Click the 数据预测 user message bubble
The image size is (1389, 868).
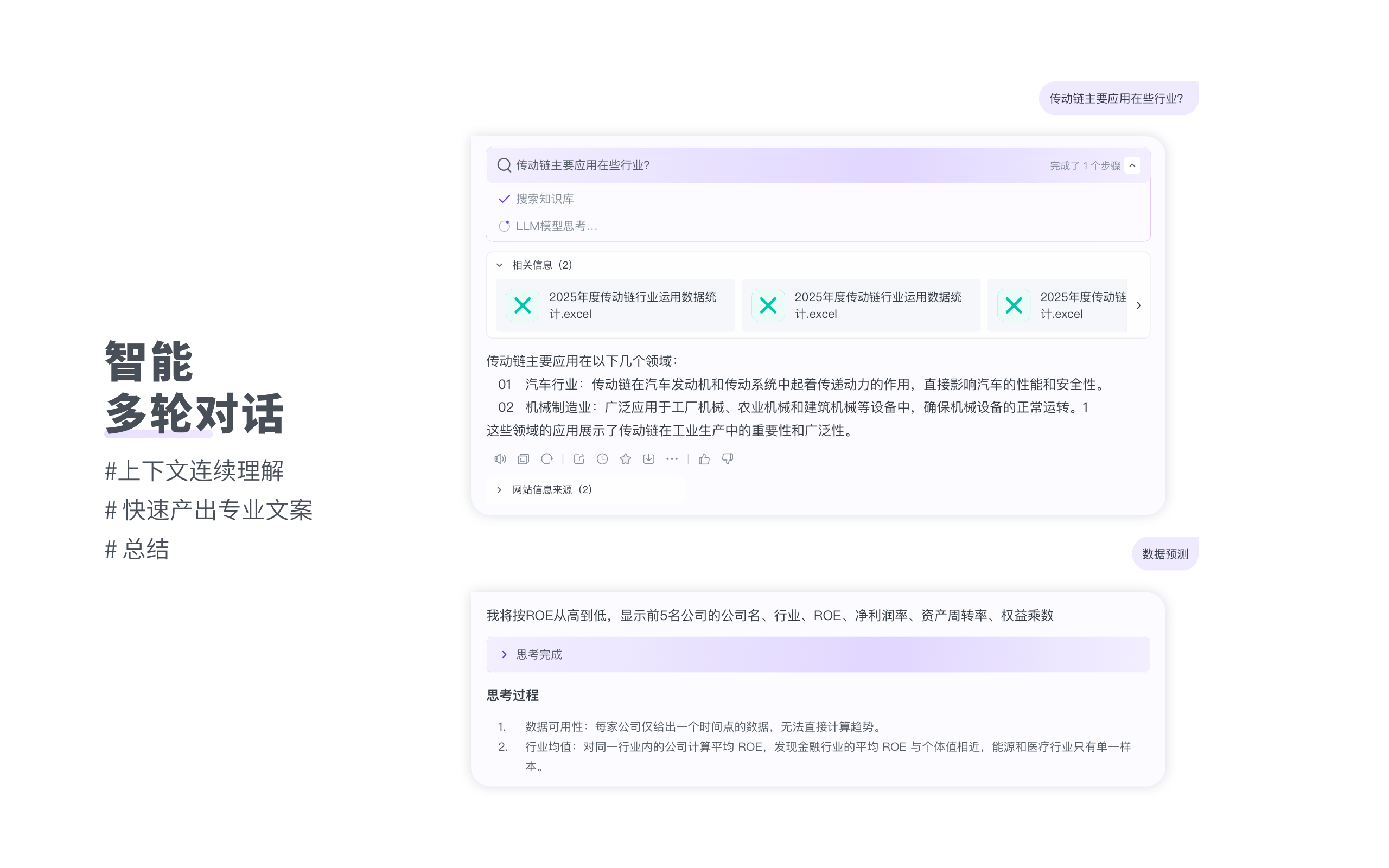[1165, 554]
